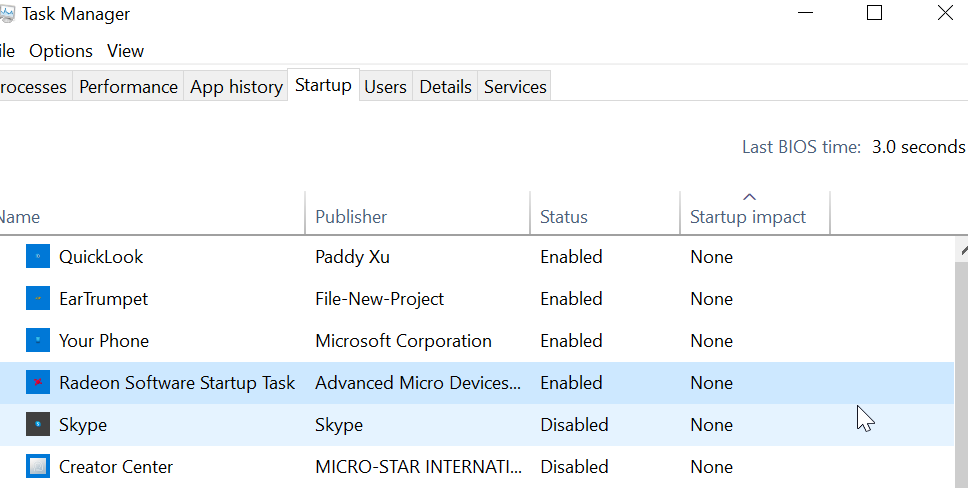Click the Skype publisher cell
The height and width of the screenshot is (488, 968).
[x=339, y=424]
